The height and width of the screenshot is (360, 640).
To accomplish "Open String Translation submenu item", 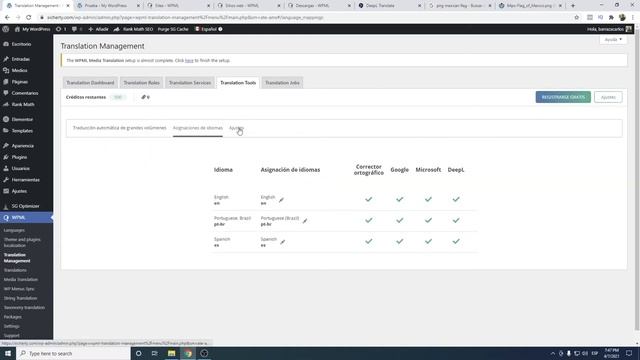I will pyautogui.click(x=20, y=298).
